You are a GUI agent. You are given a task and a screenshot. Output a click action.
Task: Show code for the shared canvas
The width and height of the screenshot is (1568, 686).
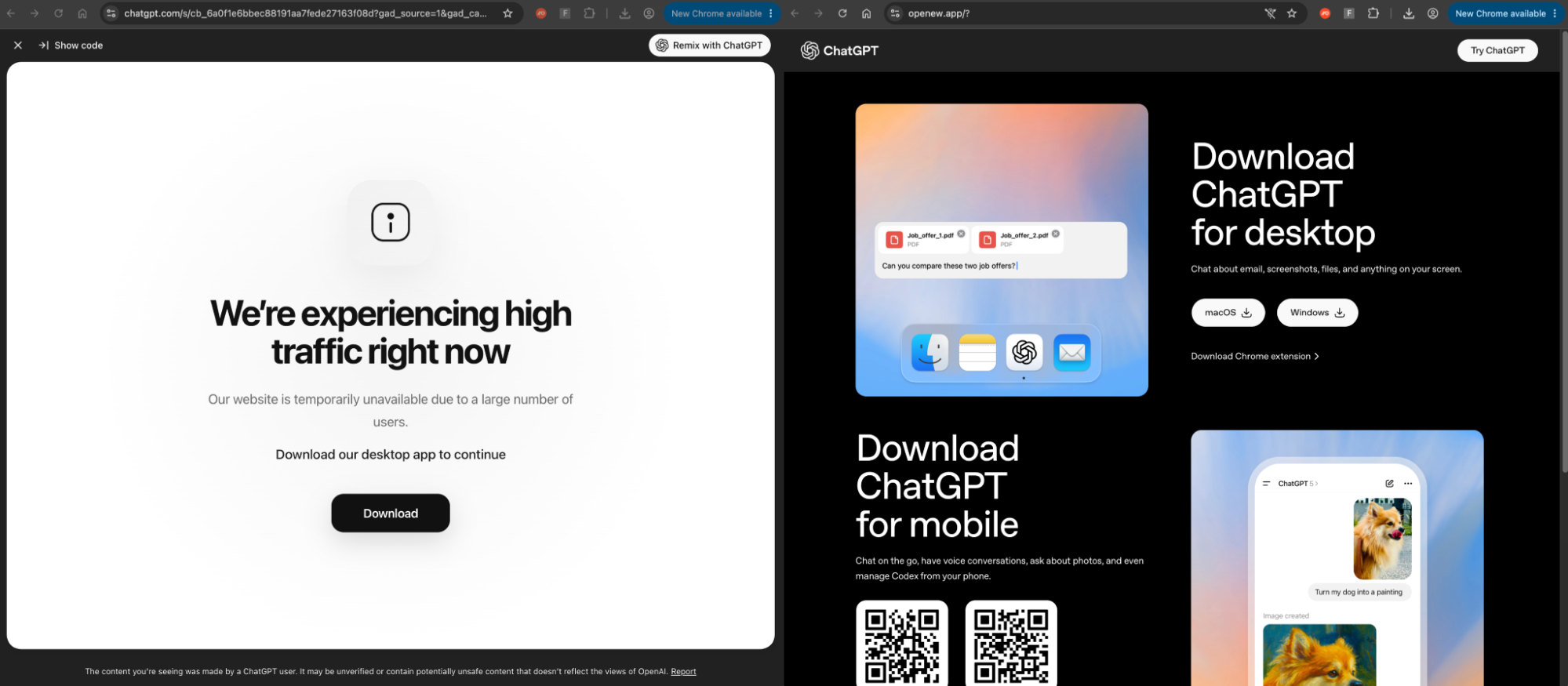[71, 45]
